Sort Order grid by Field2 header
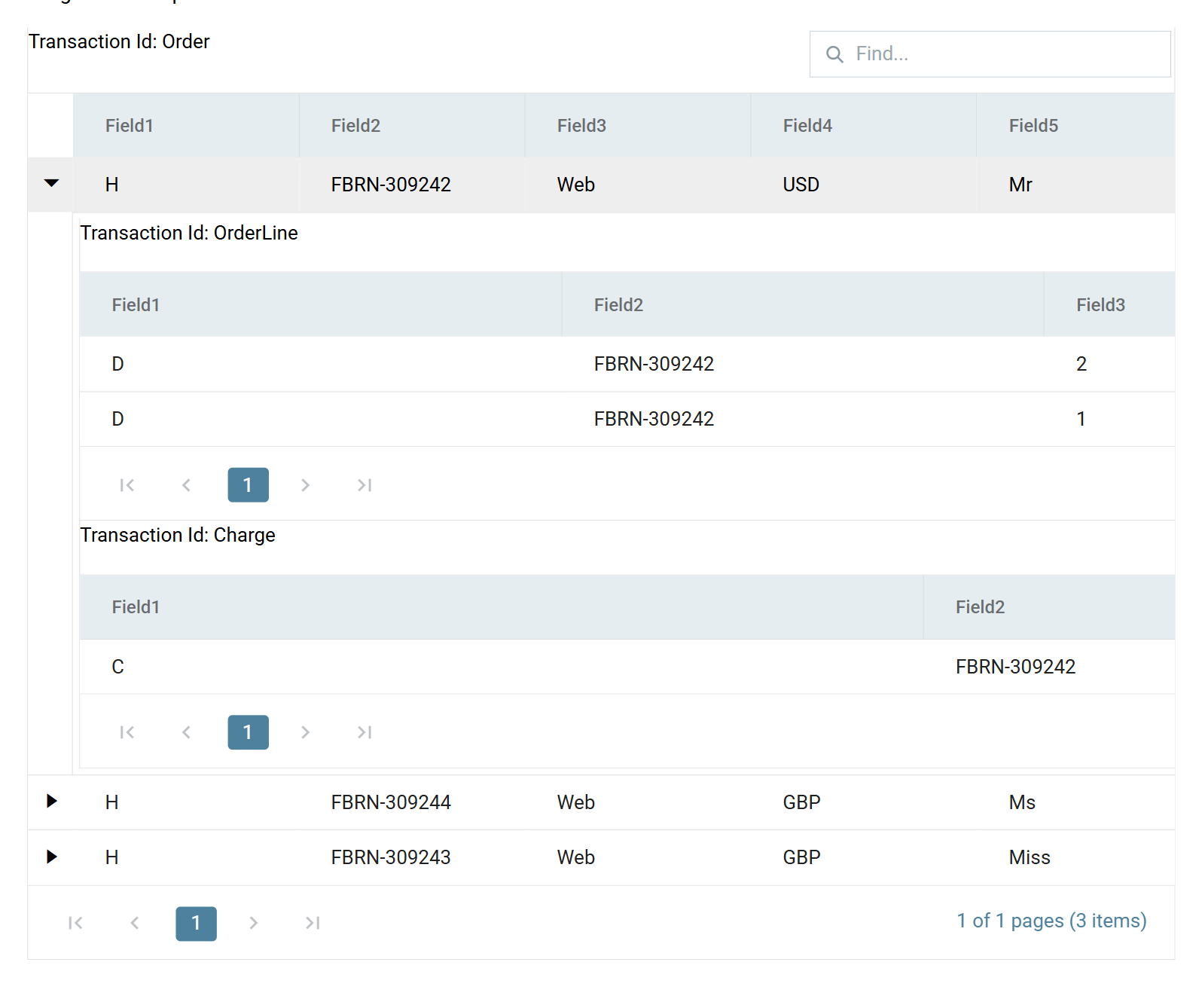Screen dimensions: 1202x1008 click(x=412, y=126)
